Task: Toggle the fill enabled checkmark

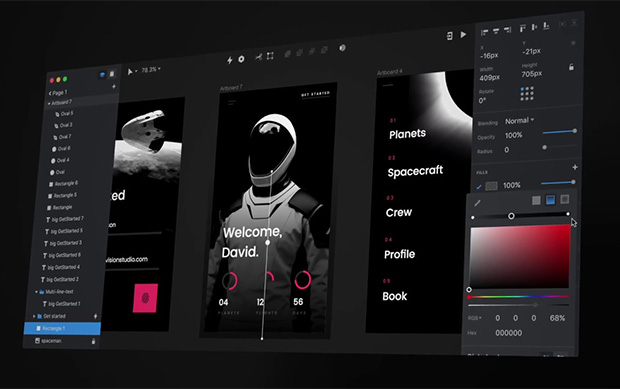Action: click(x=479, y=187)
